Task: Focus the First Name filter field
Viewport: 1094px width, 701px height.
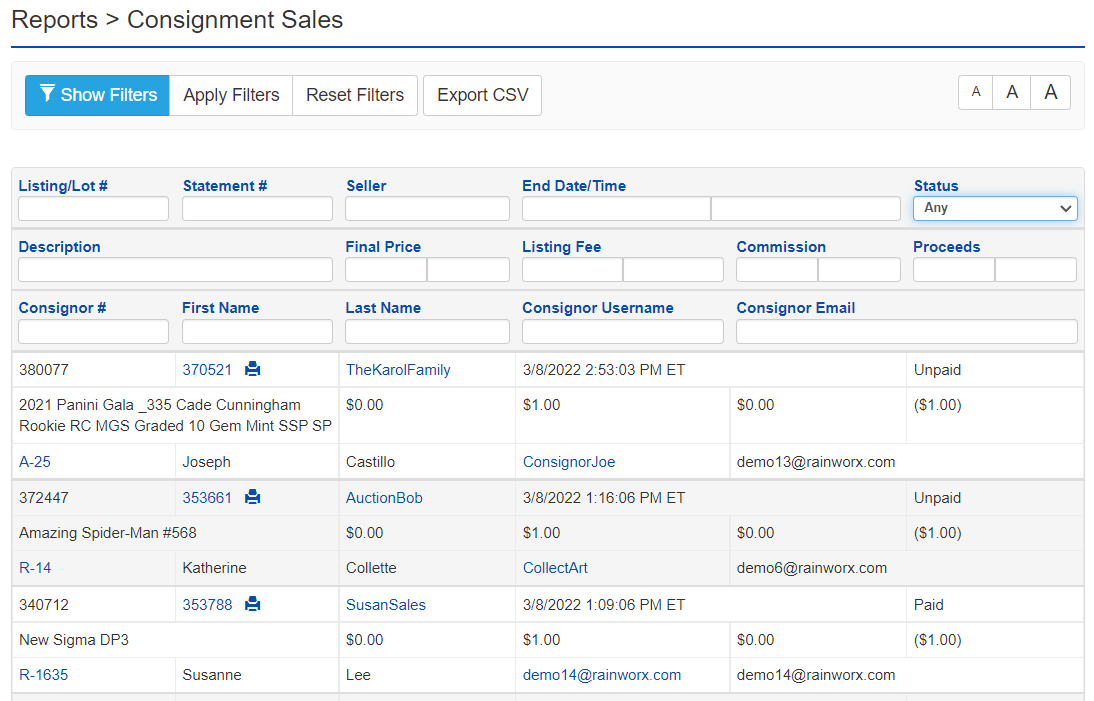Action: 257,331
